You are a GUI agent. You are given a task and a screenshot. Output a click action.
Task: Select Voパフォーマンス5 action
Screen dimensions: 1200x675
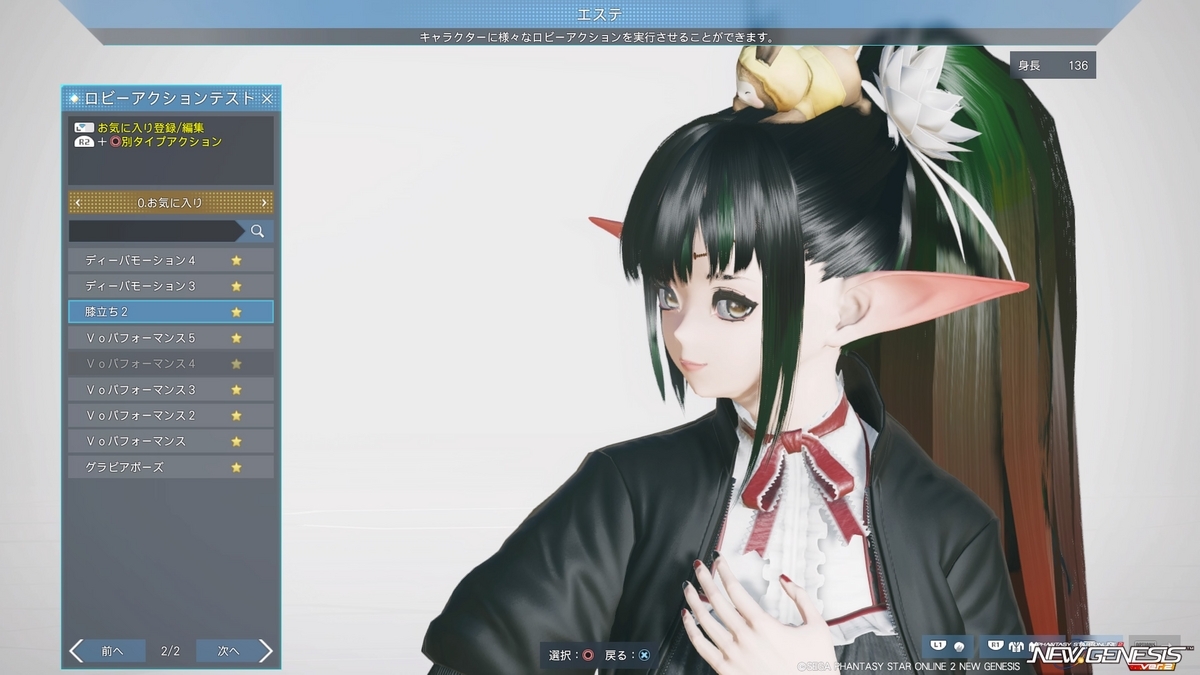point(170,338)
